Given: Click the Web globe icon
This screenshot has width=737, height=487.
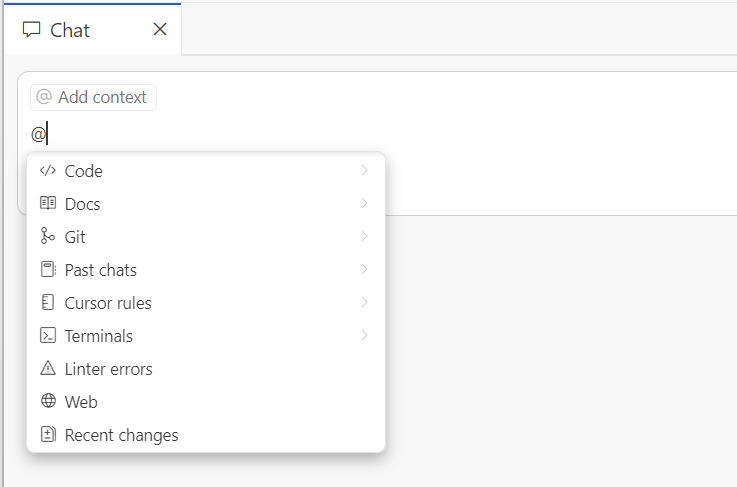Looking at the screenshot, I should point(47,402).
